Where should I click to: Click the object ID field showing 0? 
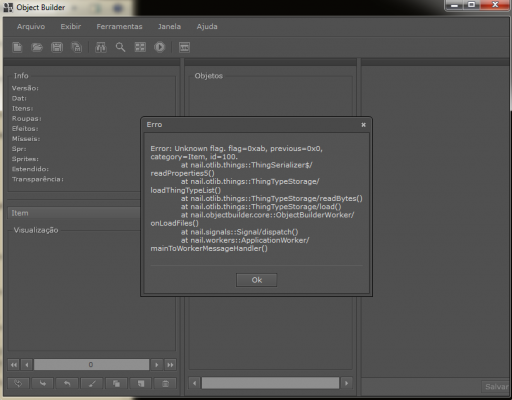pyautogui.click(x=91, y=365)
